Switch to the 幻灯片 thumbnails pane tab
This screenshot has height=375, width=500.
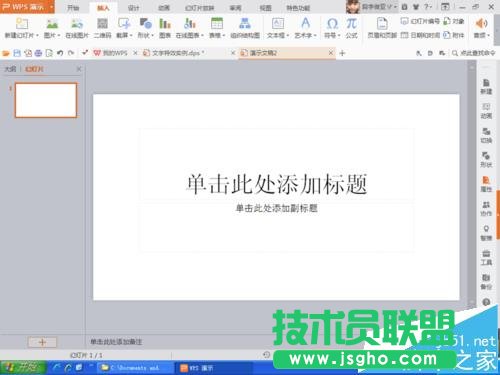34,69
